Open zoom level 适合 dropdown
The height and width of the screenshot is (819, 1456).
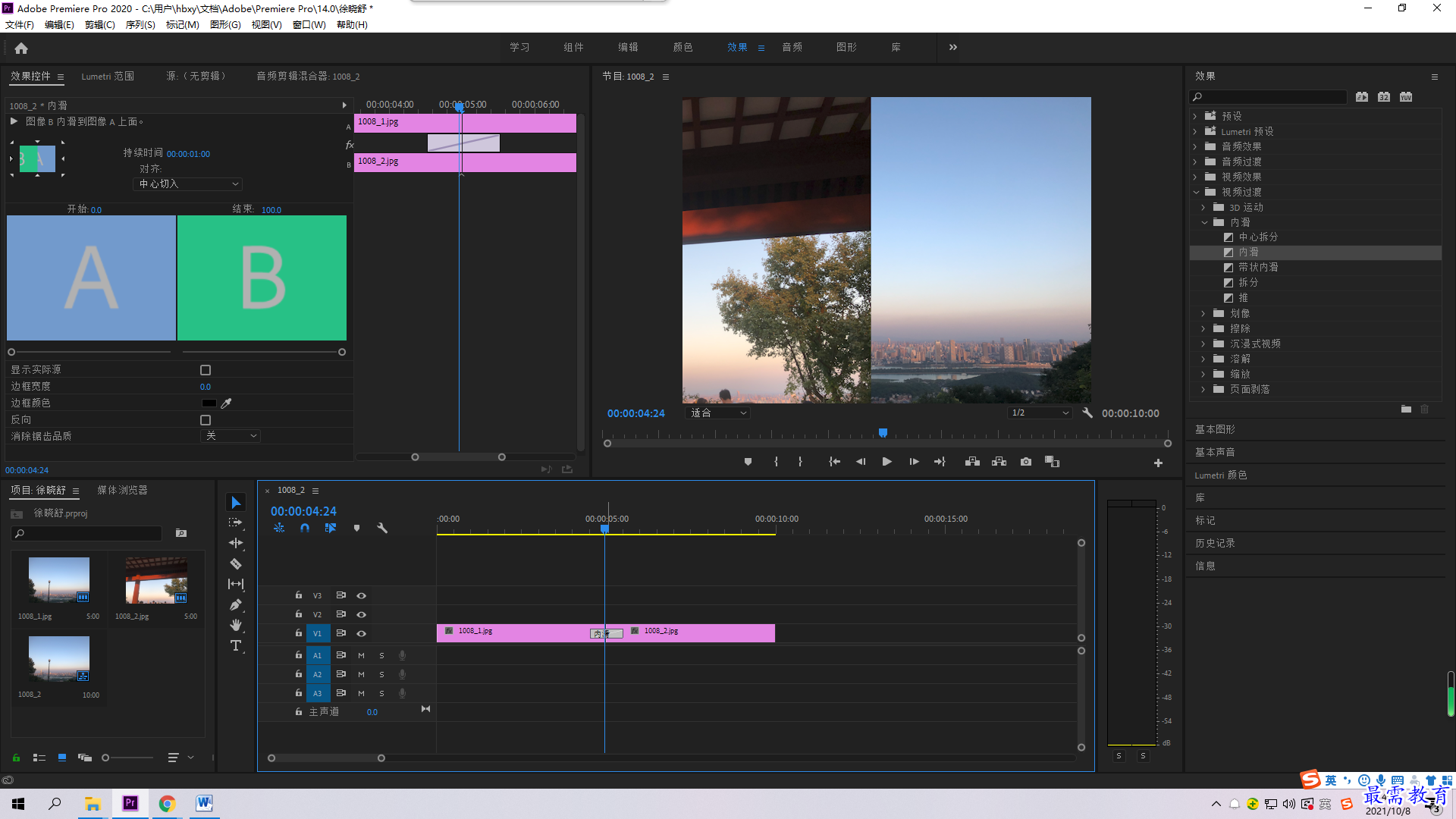pyautogui.click(x=717, y=413)
